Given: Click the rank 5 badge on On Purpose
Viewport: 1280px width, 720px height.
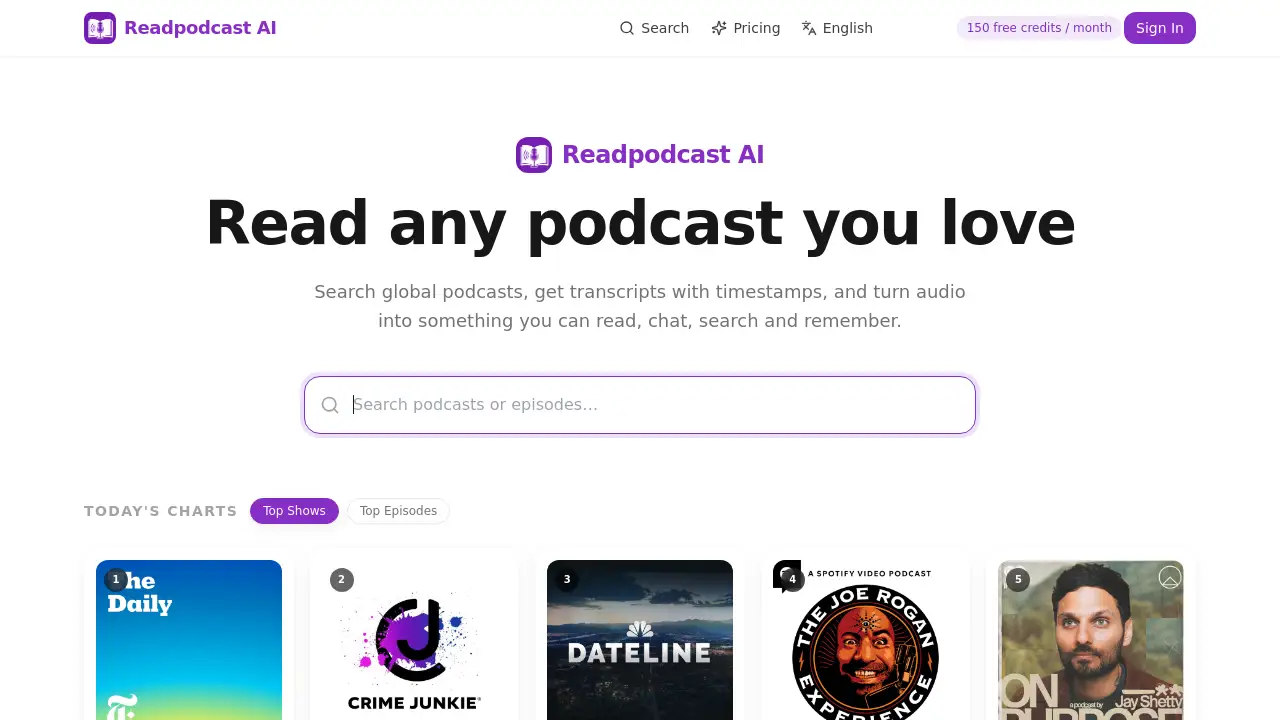Looking at the screenshot, I should tap(1018, 580).
